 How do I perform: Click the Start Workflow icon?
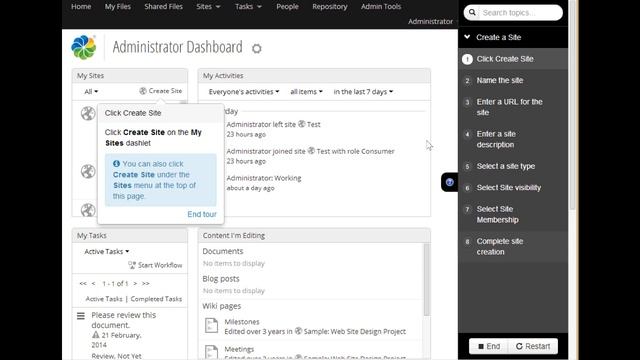coord(132,265)
